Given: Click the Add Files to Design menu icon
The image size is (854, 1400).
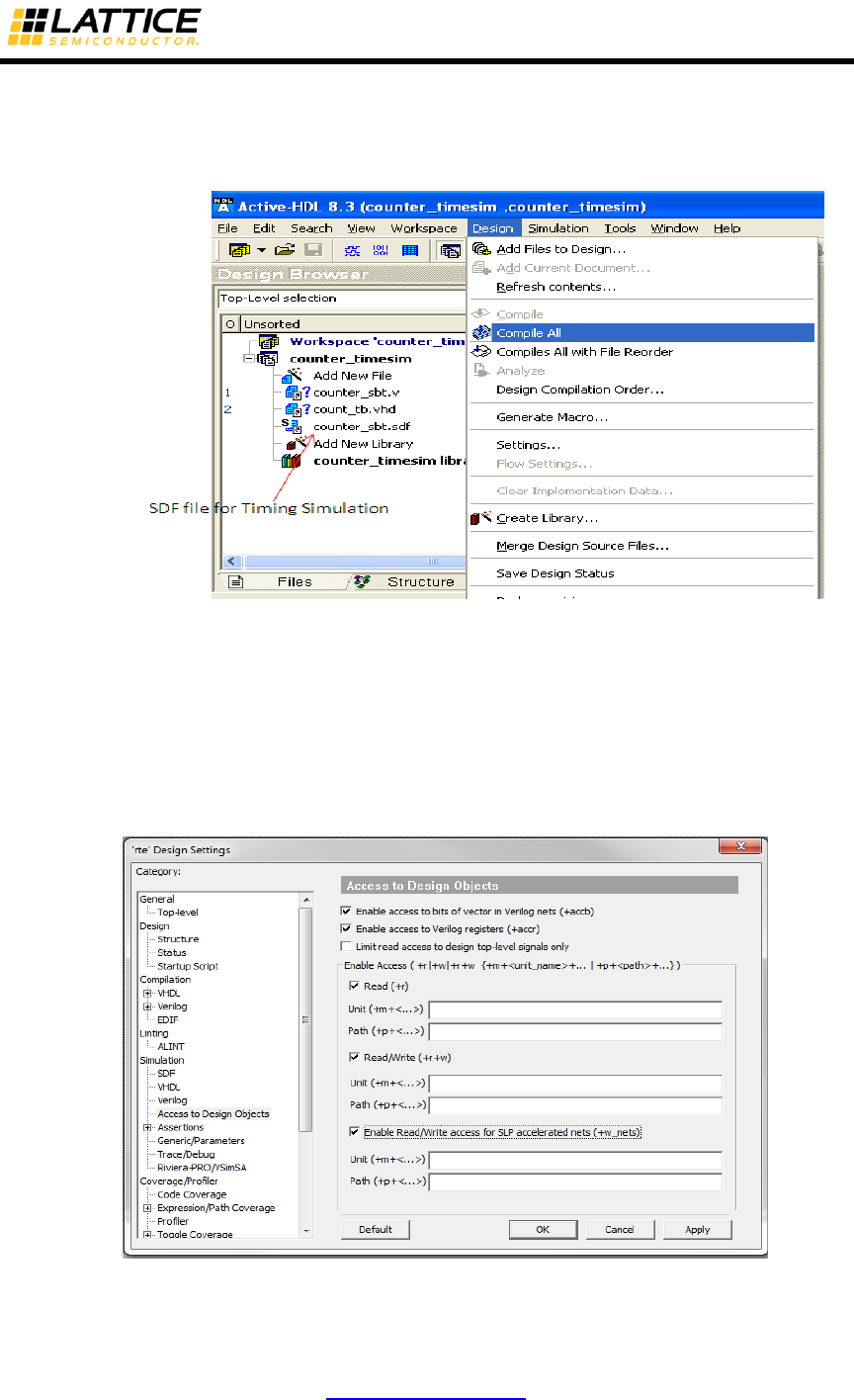Looking at the screenshot, I should click(x=481, y=249).
